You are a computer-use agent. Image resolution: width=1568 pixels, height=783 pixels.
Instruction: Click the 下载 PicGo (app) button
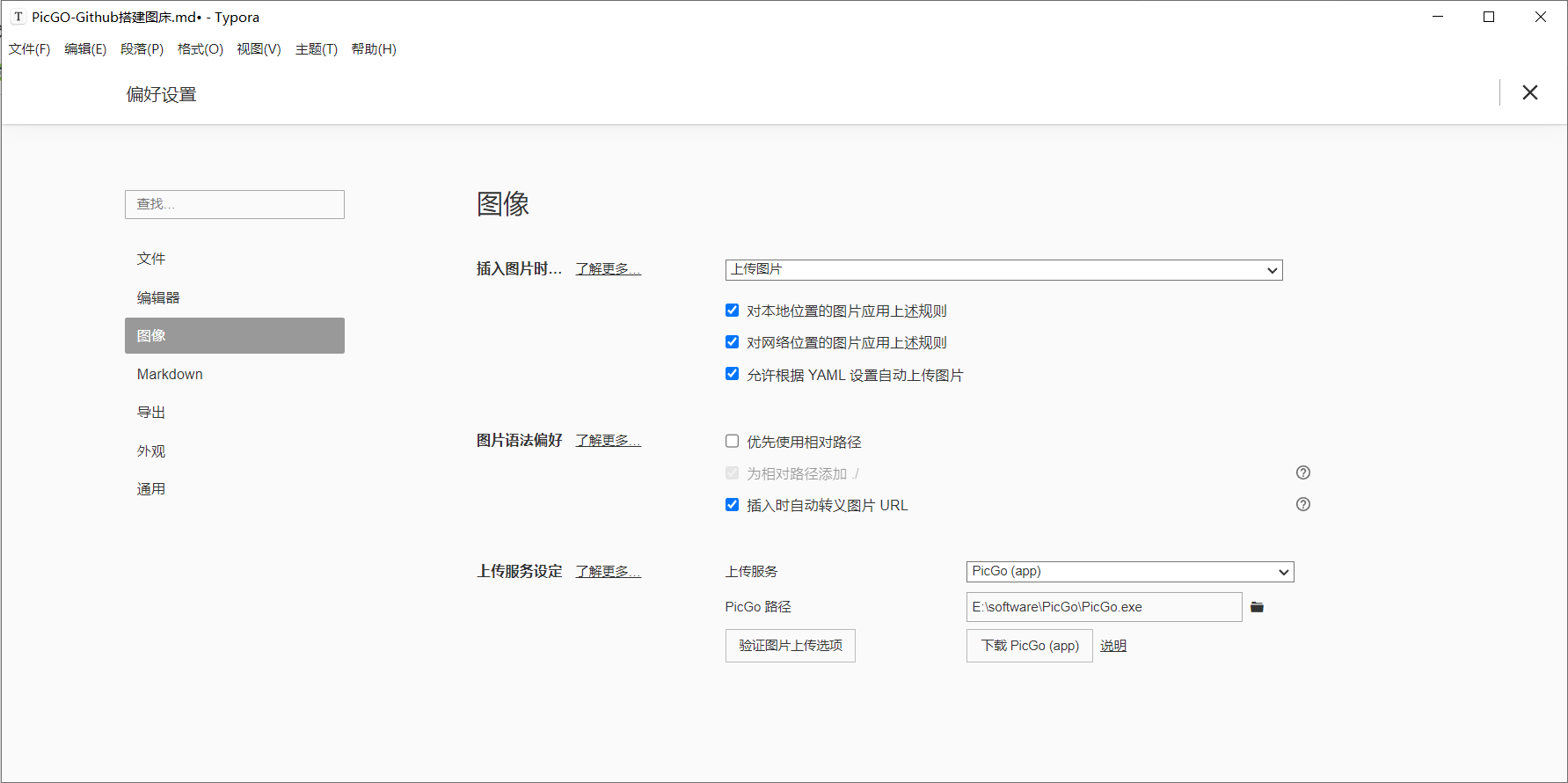tap(1030, 646)
